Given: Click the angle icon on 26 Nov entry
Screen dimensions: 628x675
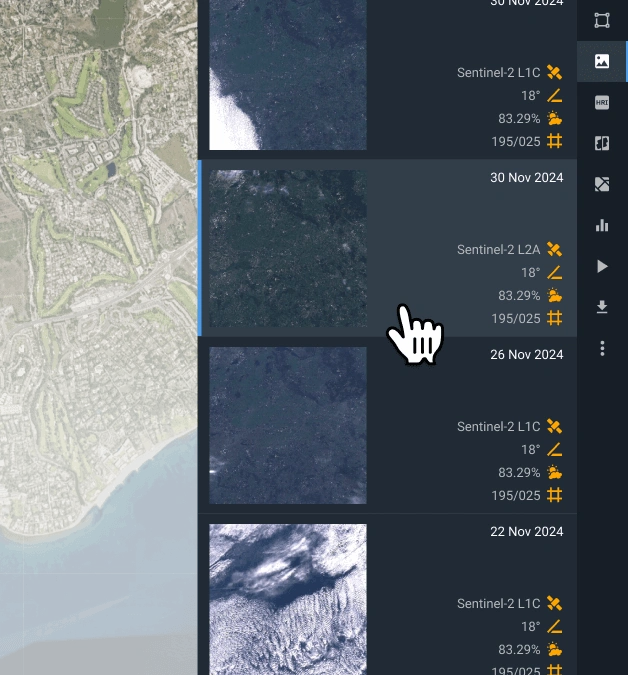Looking at the screenshot, I should (555, 449).
